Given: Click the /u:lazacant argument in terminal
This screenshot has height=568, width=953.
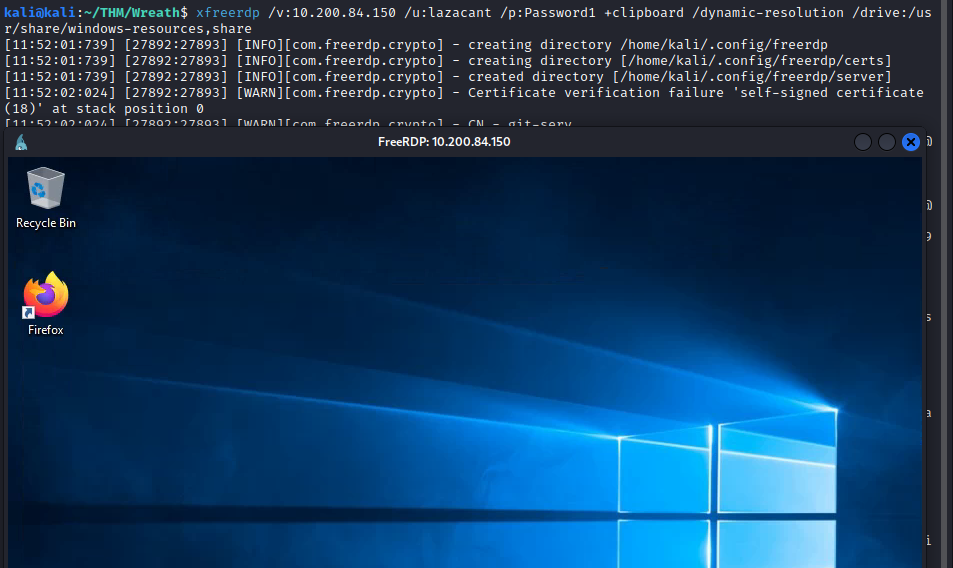Looking at the screenshot, I should pos(447,13).
